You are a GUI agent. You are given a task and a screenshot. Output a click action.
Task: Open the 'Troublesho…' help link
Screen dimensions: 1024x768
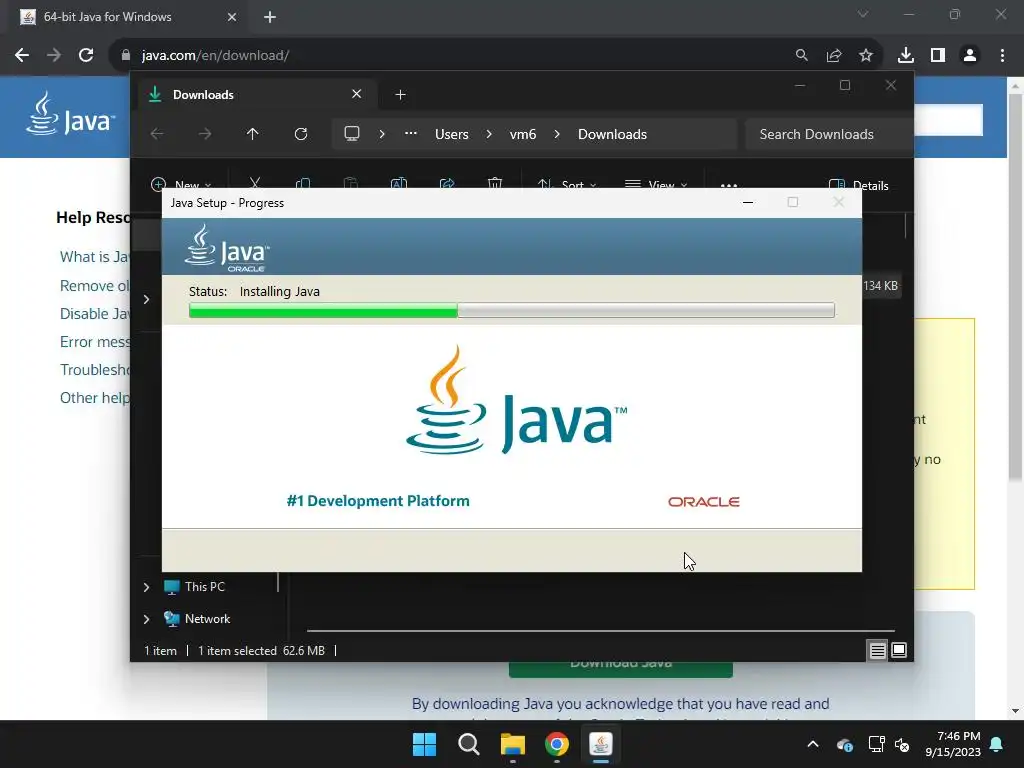coord(94,370)
